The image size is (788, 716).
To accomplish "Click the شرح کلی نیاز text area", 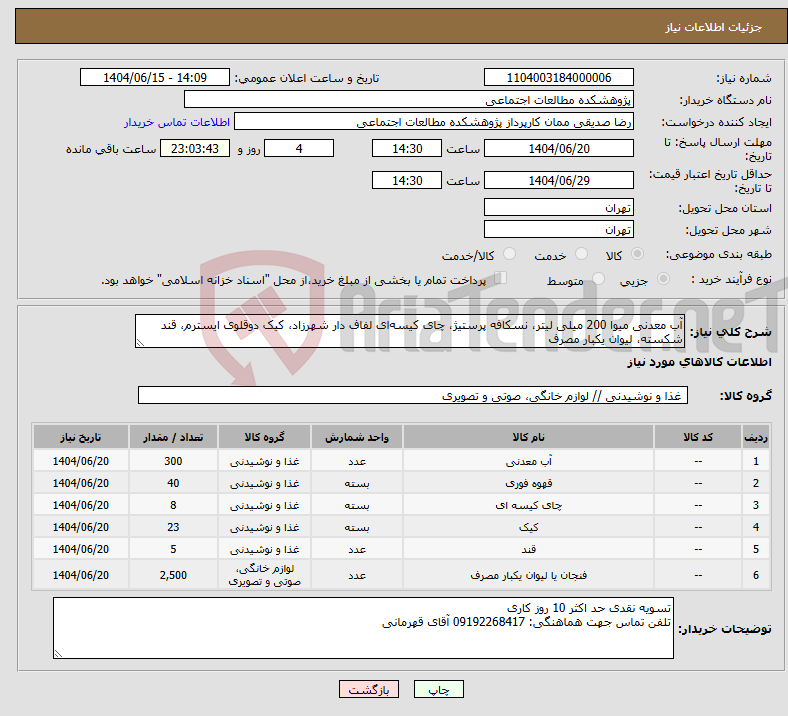I will pyautogui.click(x=406, y=332).
